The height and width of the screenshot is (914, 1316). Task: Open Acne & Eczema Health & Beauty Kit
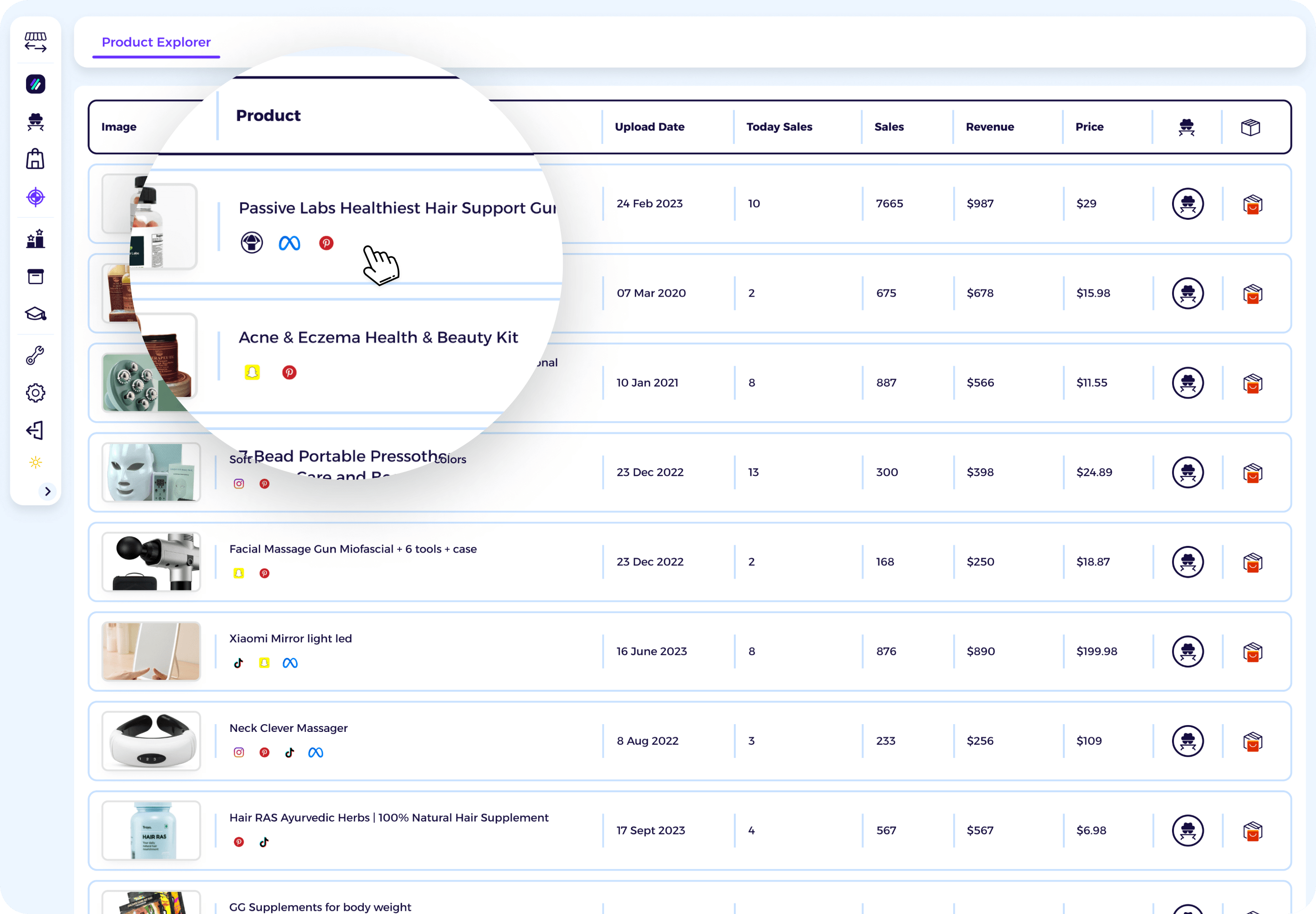(379, 337)
